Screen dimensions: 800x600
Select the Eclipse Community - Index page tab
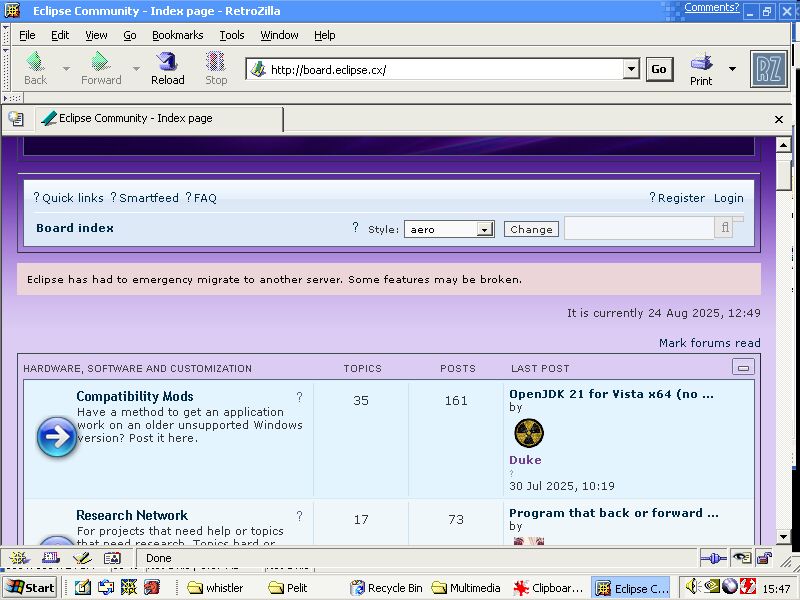click(x=160, y=119)
